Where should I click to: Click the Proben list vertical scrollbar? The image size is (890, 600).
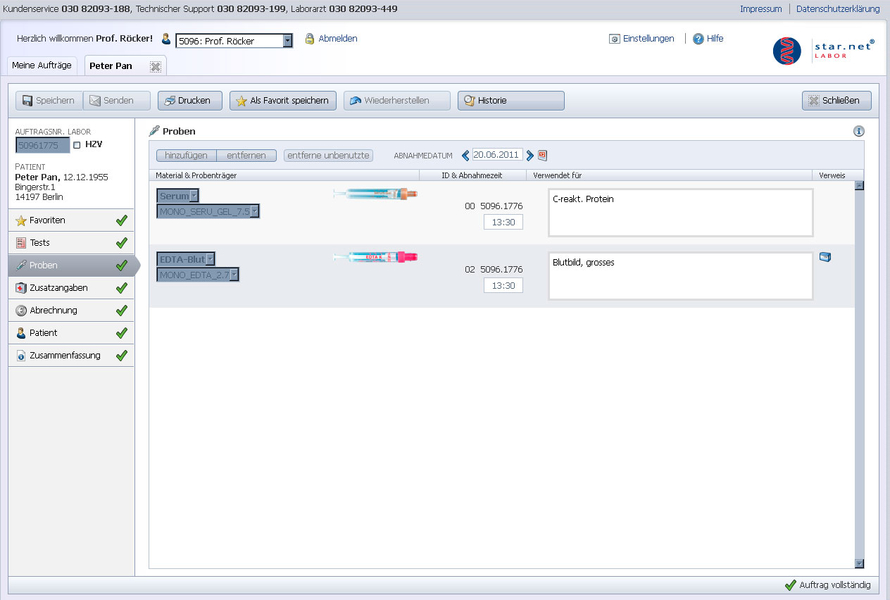point(858,370)
